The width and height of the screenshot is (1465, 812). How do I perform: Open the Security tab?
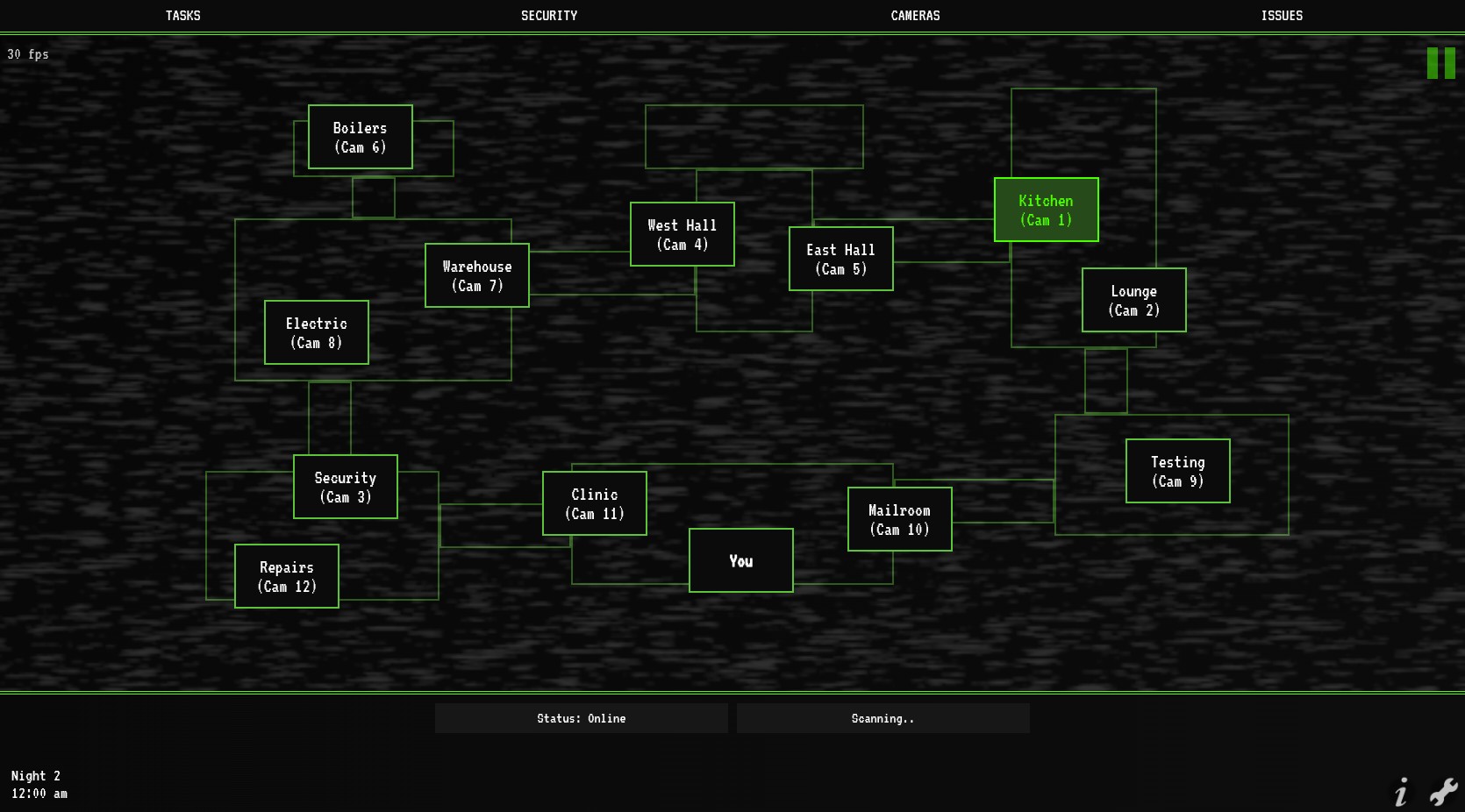549,16
